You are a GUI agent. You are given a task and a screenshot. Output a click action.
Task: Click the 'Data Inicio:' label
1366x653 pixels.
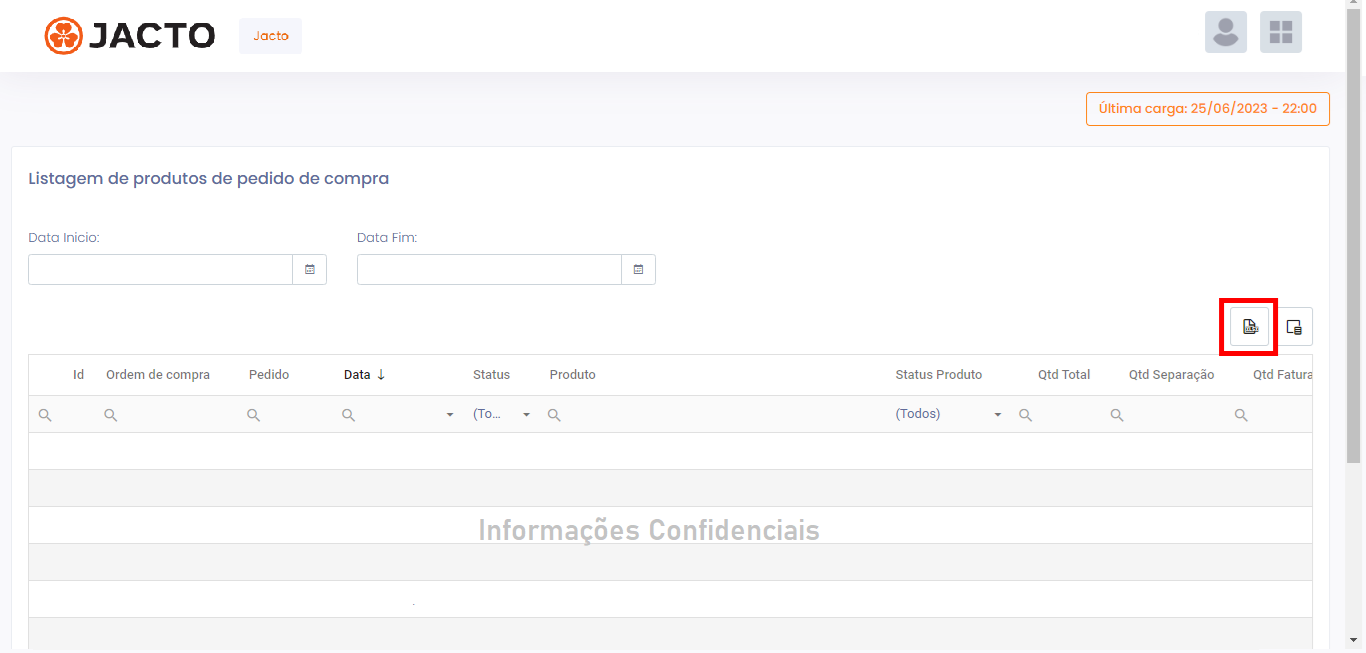point(64,238)
